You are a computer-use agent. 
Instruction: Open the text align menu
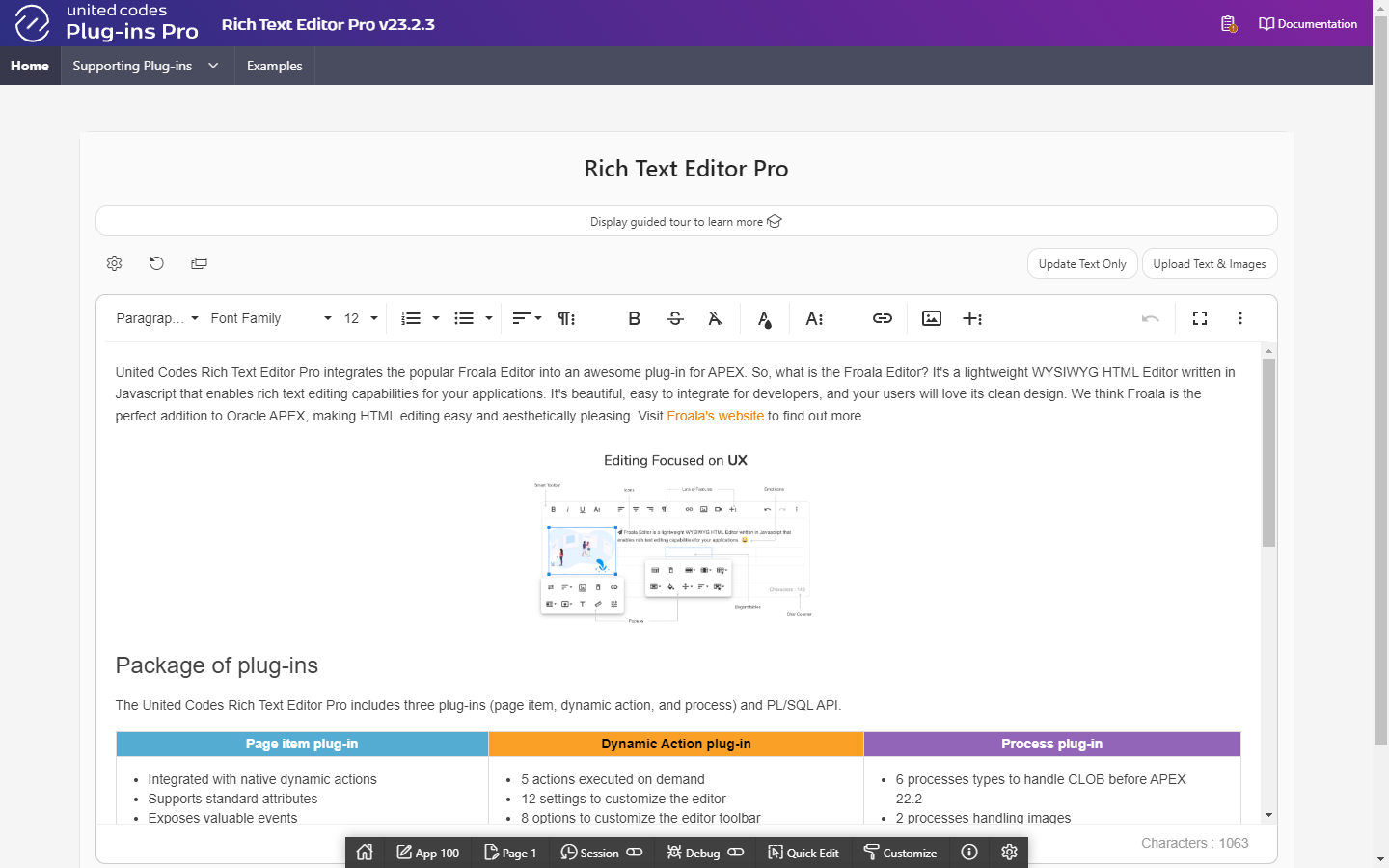click(x=527, y=318)
